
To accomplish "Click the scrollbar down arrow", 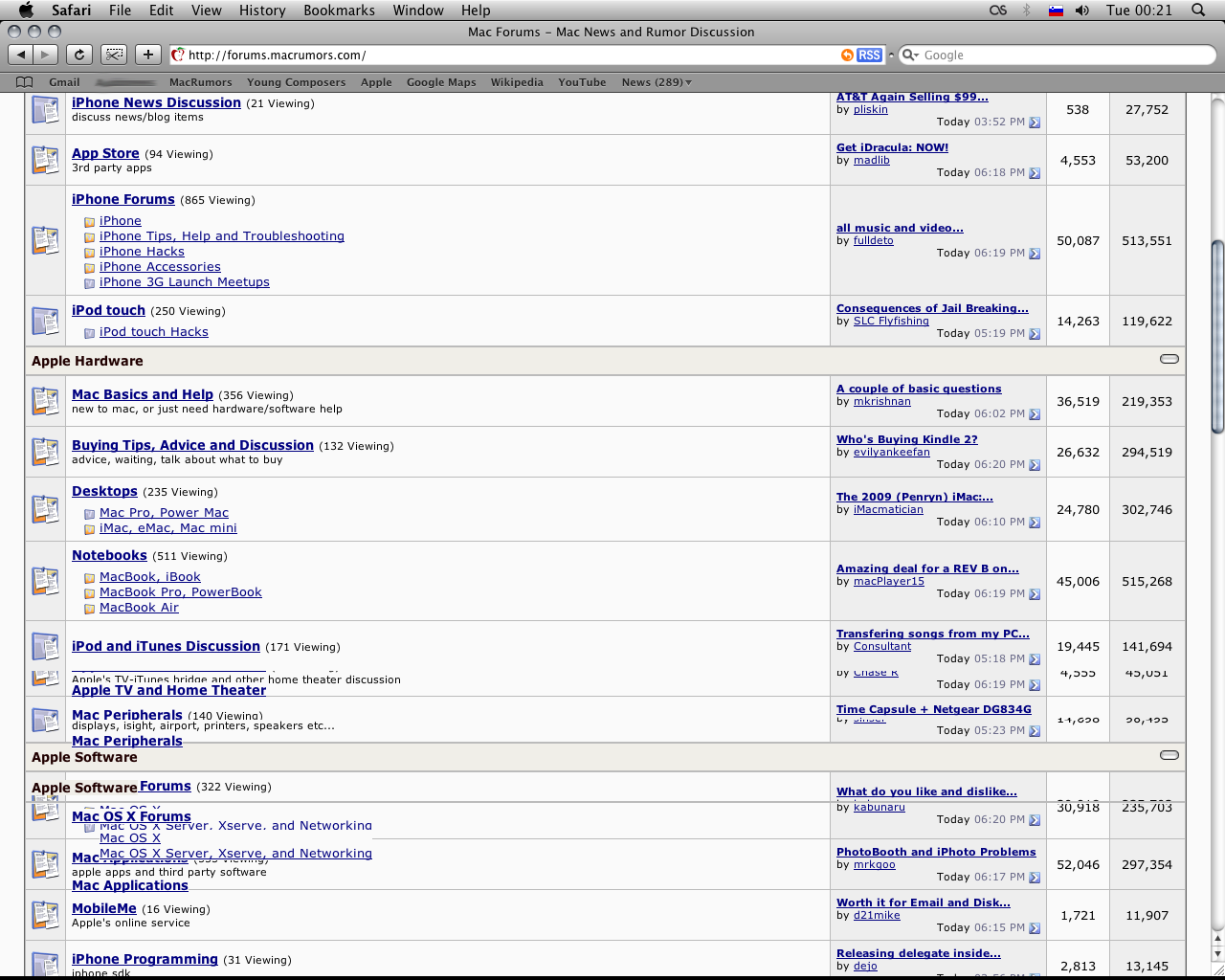I will (1217, 954).
